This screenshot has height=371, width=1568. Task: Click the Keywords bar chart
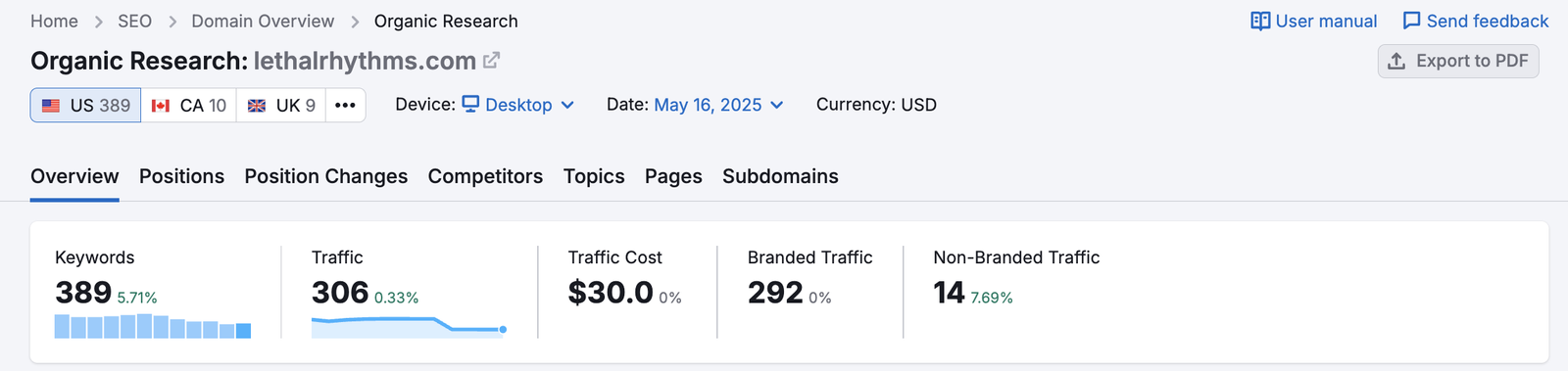point(153,326)
